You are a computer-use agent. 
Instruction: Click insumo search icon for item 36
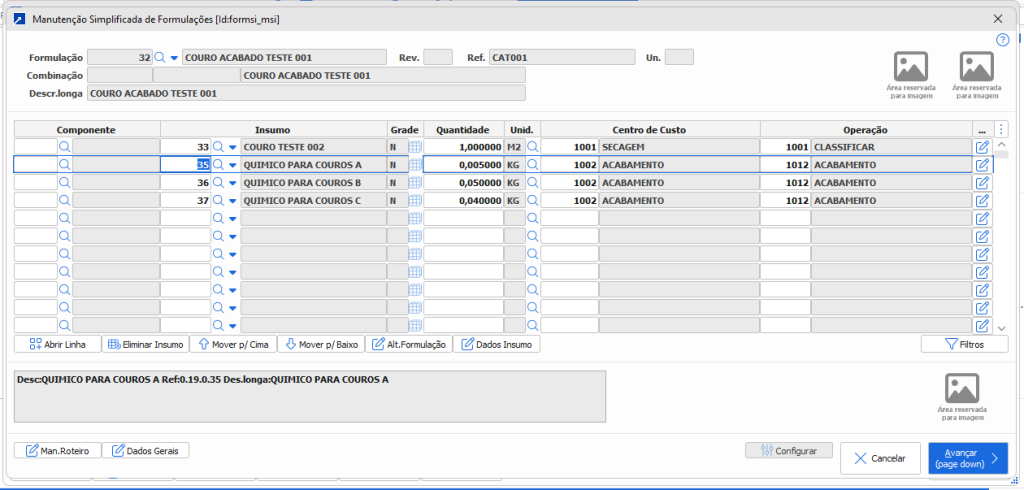(218, 183)
